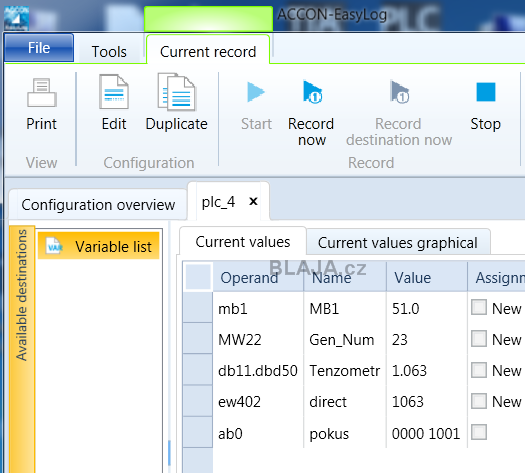Sort by the Operand column header
The width and height of the screenshot is (525, 473).
258,278
